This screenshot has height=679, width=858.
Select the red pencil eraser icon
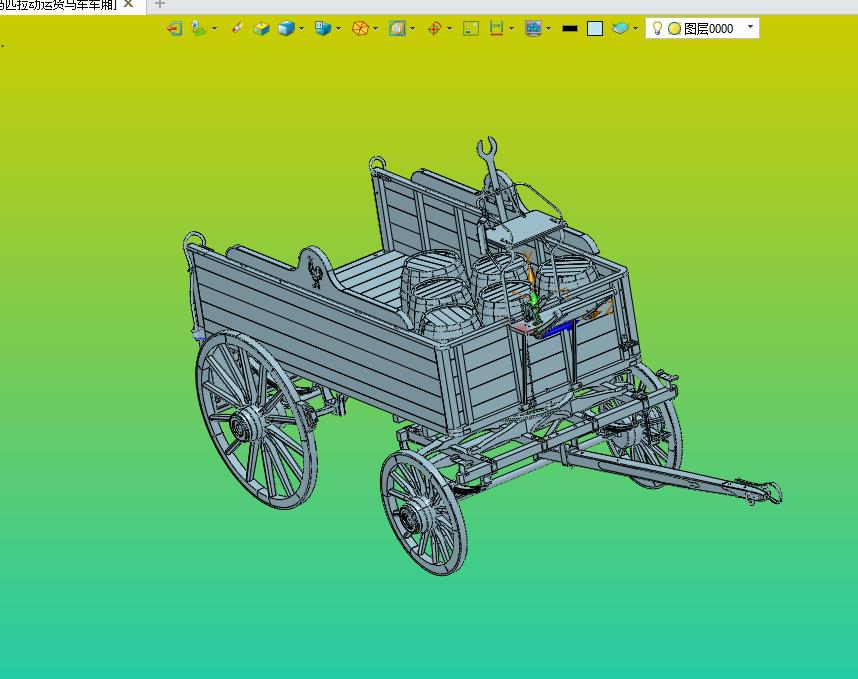pyautogui.click(x=237, y=28)
